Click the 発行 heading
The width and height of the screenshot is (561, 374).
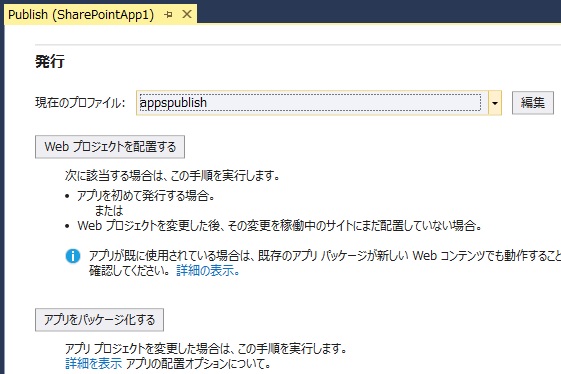(x=50, y=61)
